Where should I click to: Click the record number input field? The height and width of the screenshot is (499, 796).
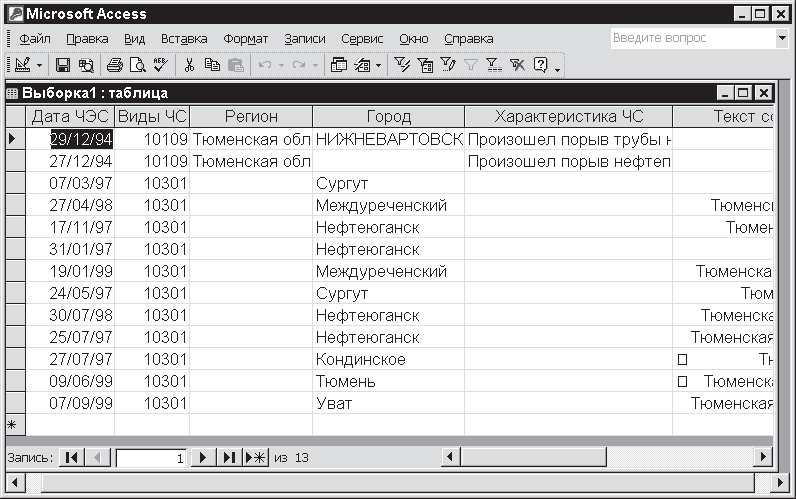click(x=152, y=457)
